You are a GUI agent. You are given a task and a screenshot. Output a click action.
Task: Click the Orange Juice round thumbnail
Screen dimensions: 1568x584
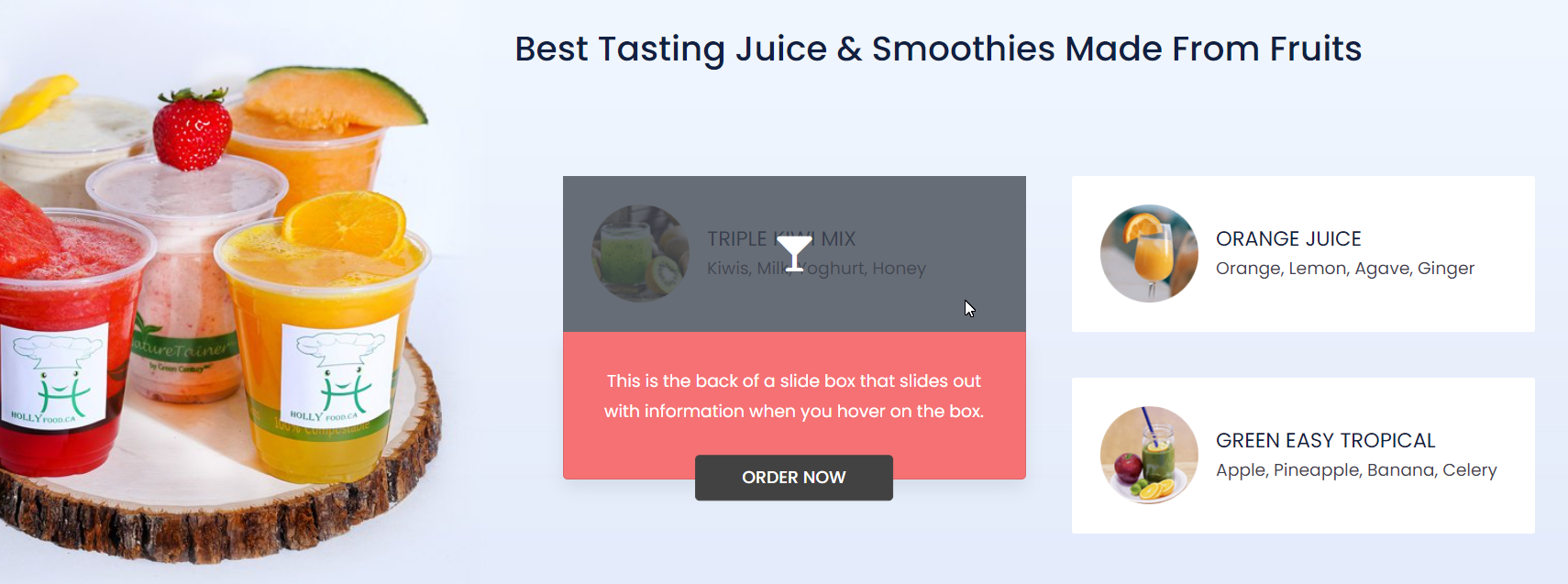pyautogui.click(x=1149, y=253)
